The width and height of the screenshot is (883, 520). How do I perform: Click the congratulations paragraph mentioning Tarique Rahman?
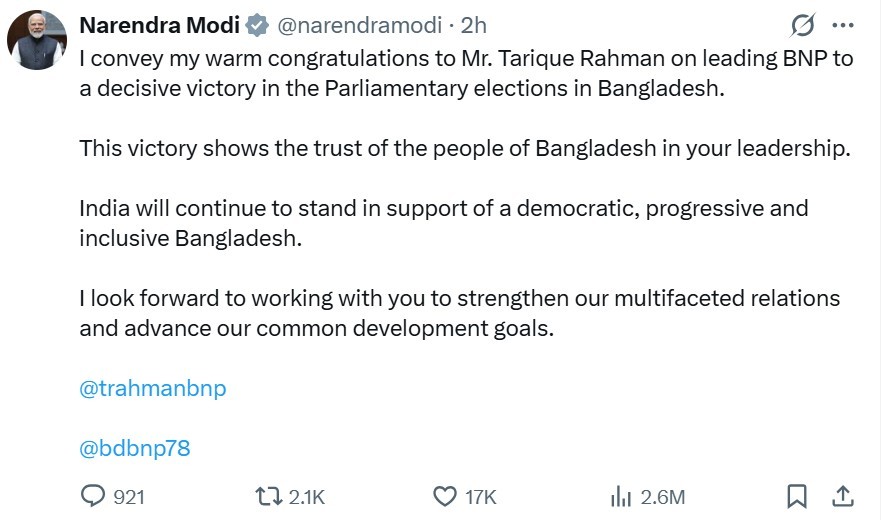[x=465, y=72]
